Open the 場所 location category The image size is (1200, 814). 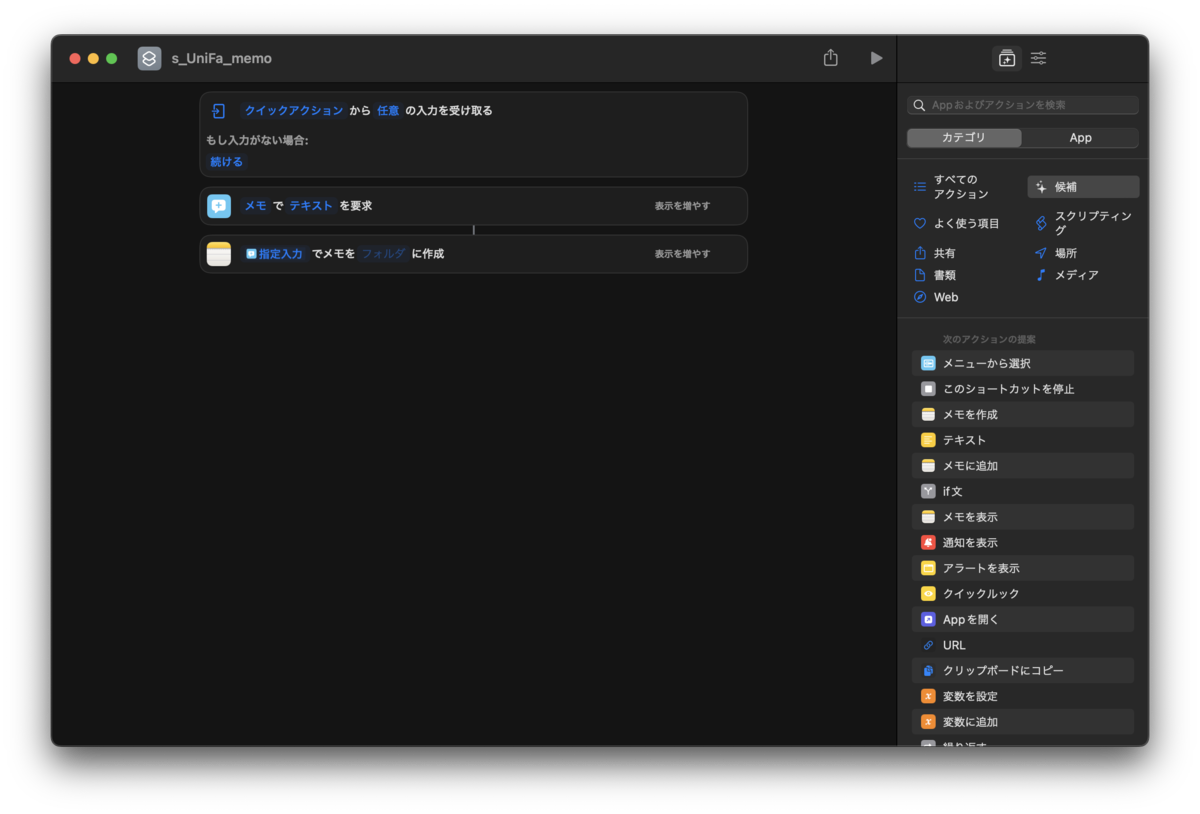1056,253
